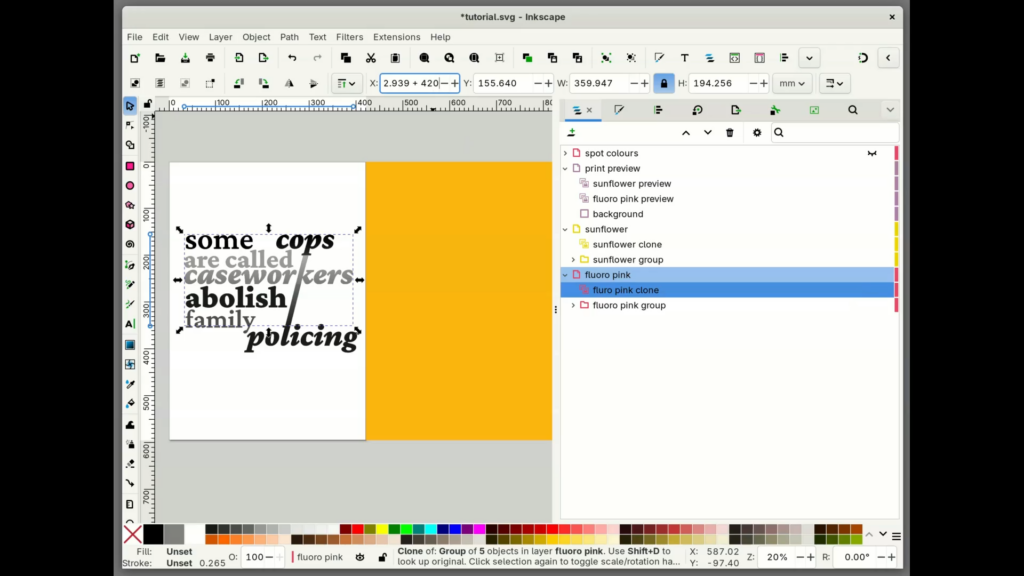1024x576 pixels.
Task: Click the add new layer button
Action: (570, 132)
